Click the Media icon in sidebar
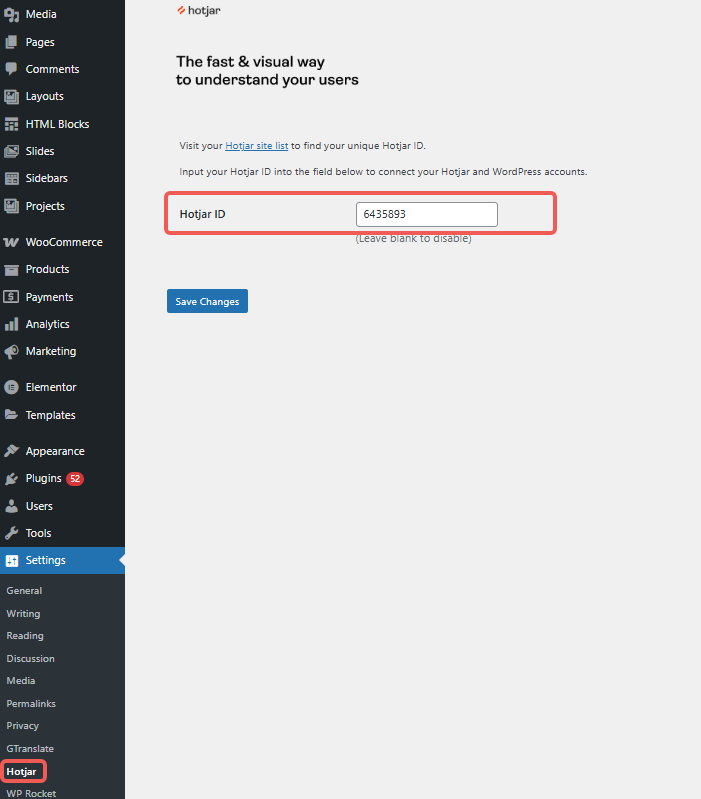701x799 pixels. coord(11,14)
